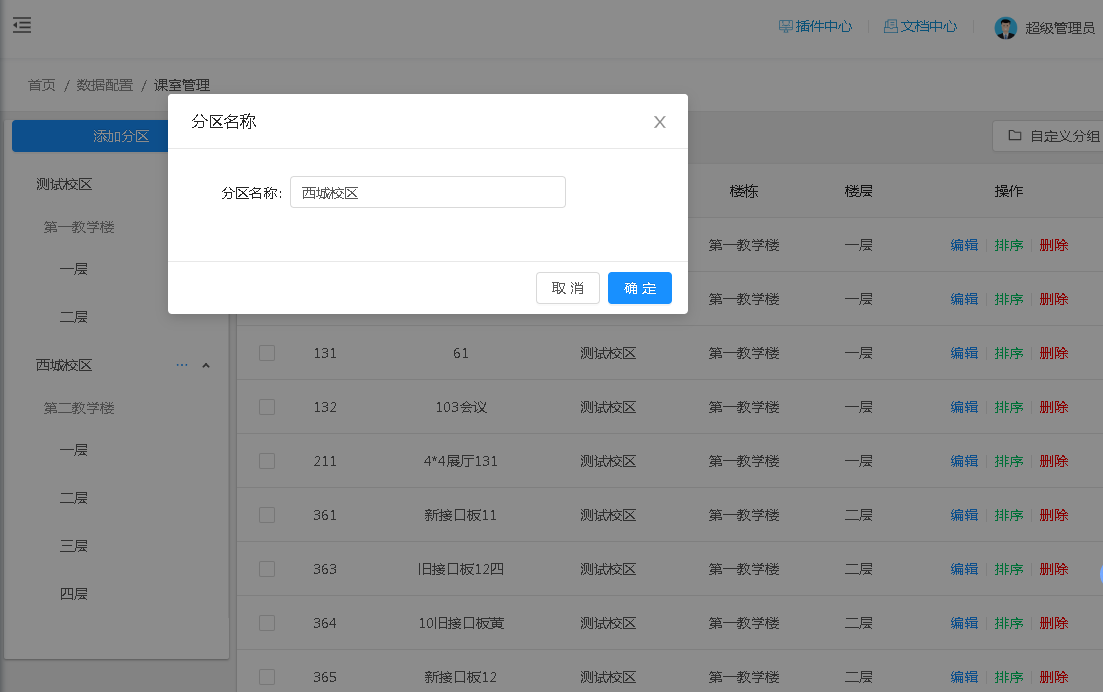1103x692 pixels.
Task: Cancel the dialog with 取消 button
Action: point(568,288)
